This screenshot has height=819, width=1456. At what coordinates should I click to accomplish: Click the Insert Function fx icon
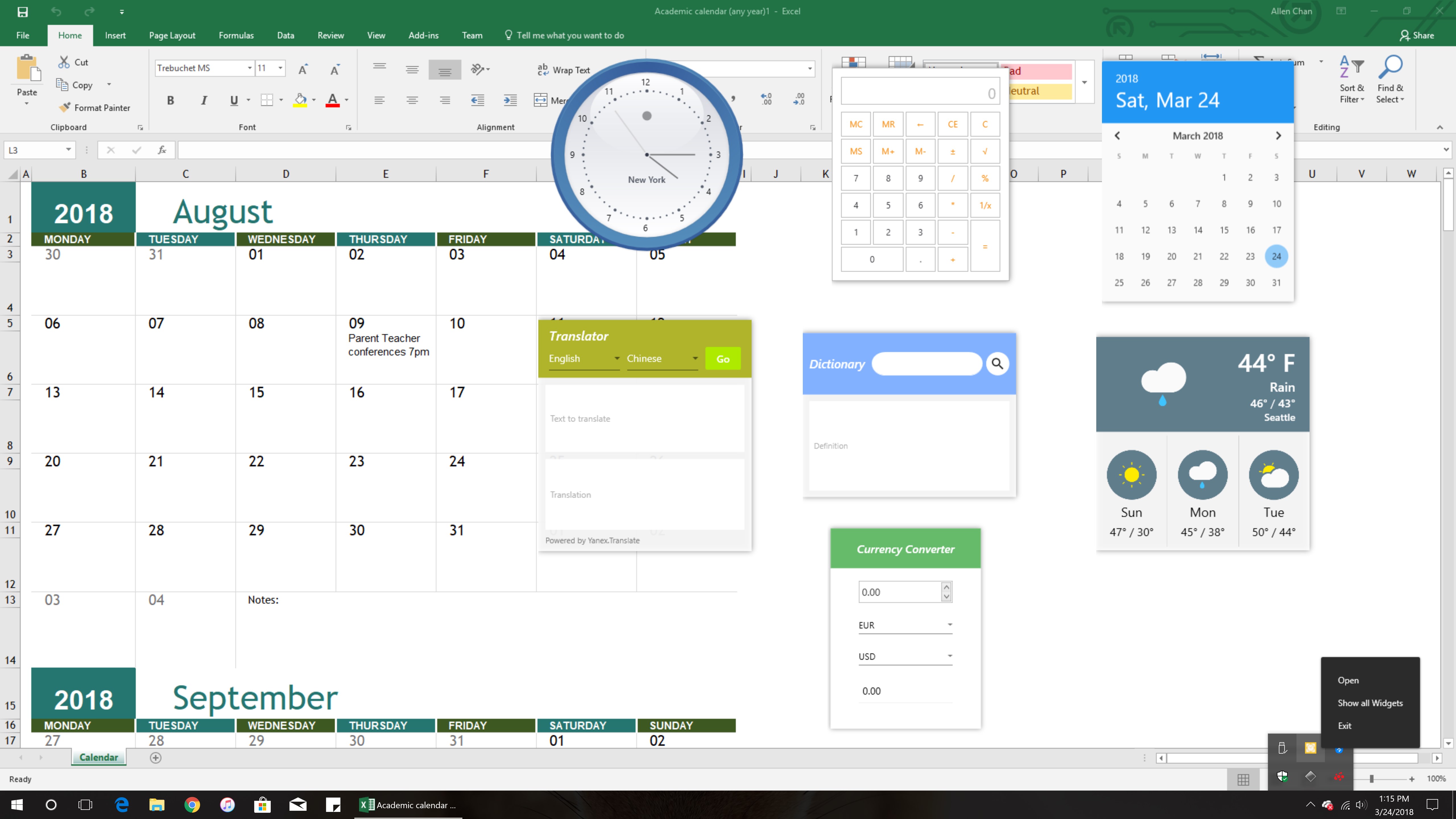coord(162,150)
